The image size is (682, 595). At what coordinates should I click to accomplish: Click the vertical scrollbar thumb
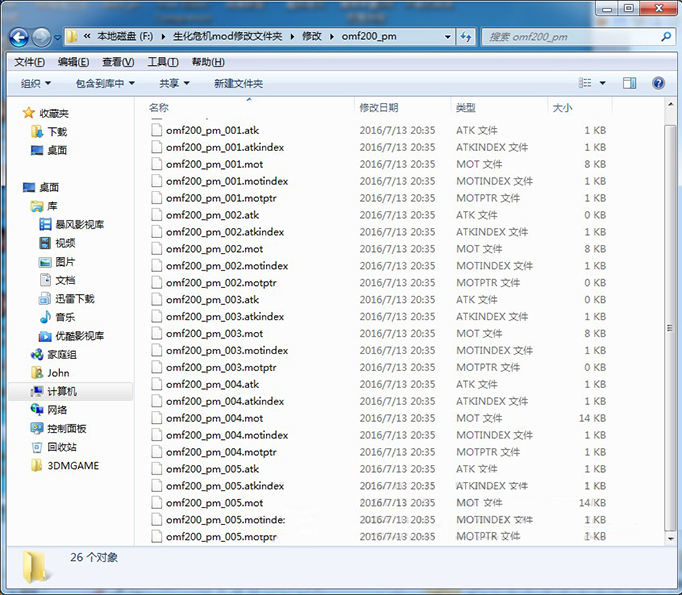(x=670, y=328)
